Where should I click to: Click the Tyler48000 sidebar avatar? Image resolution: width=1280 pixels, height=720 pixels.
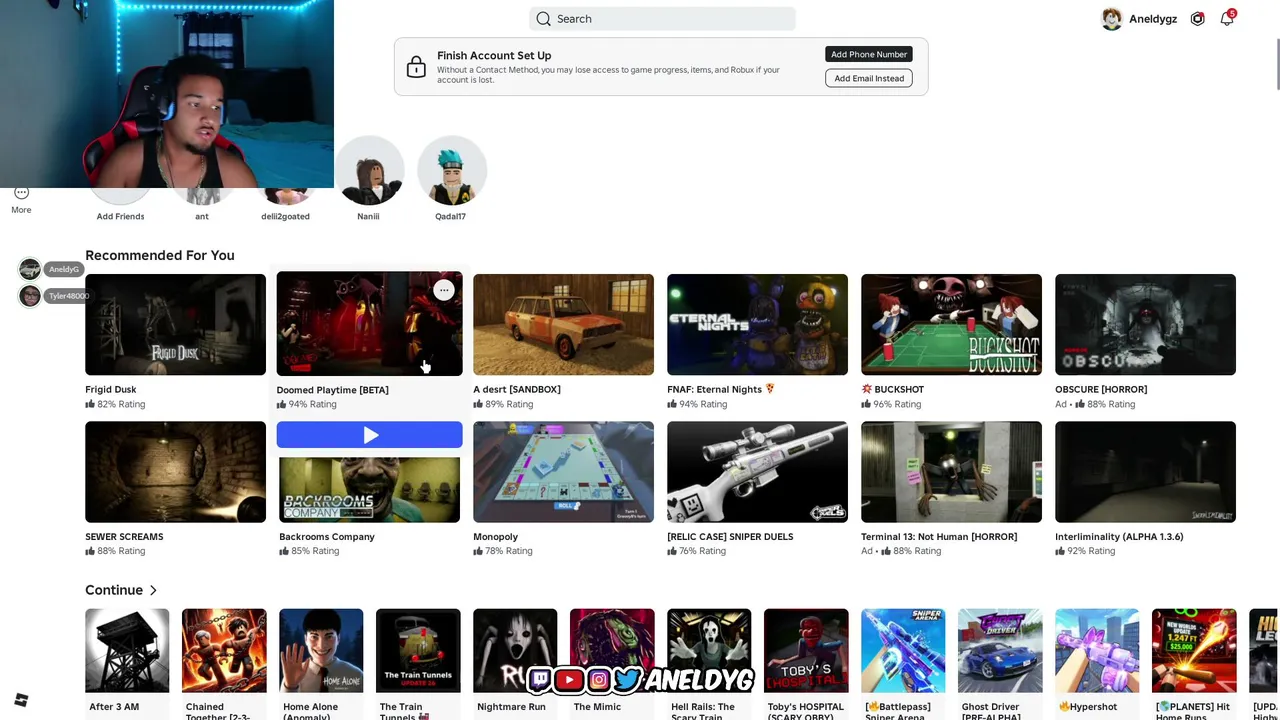point(30,296)
